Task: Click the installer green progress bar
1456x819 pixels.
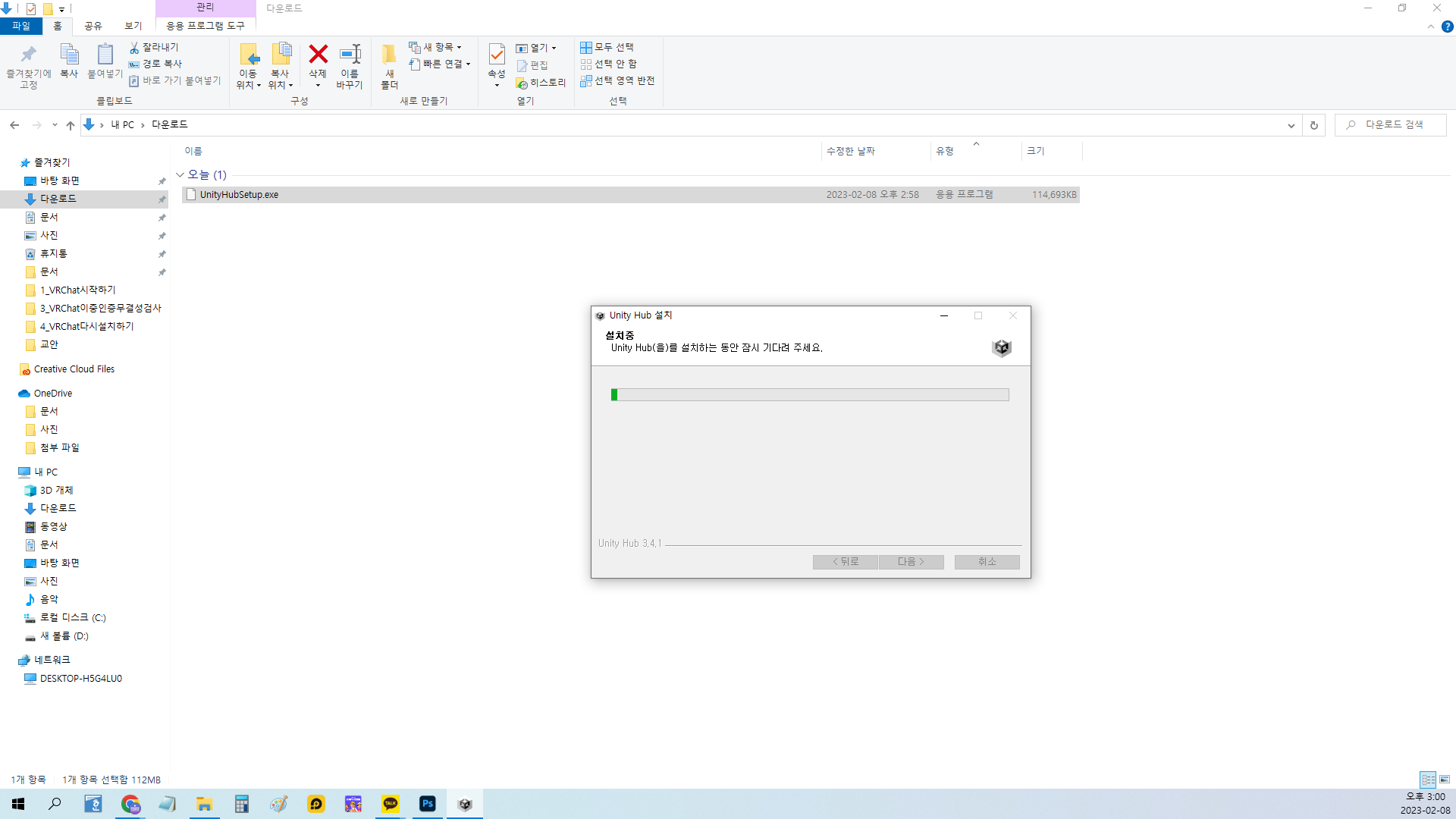Action: coord(810,395)
